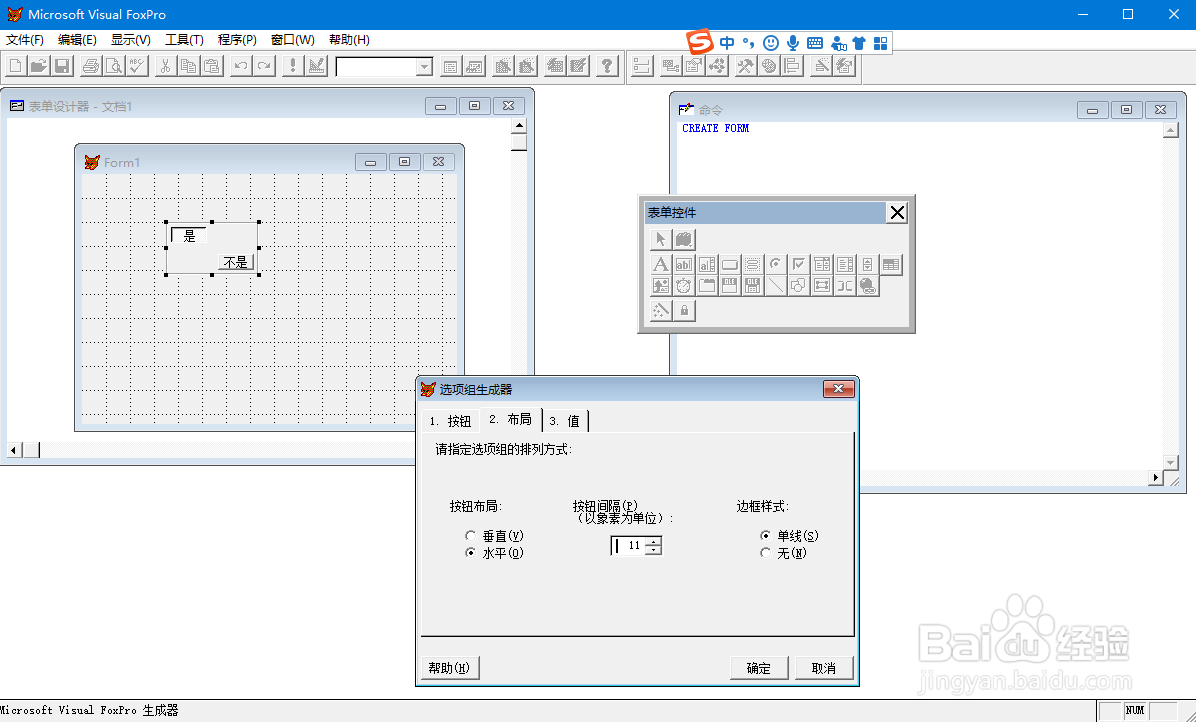Click the Cut scissors icon
The image size is (1196, 722).
tap(165, 66)
